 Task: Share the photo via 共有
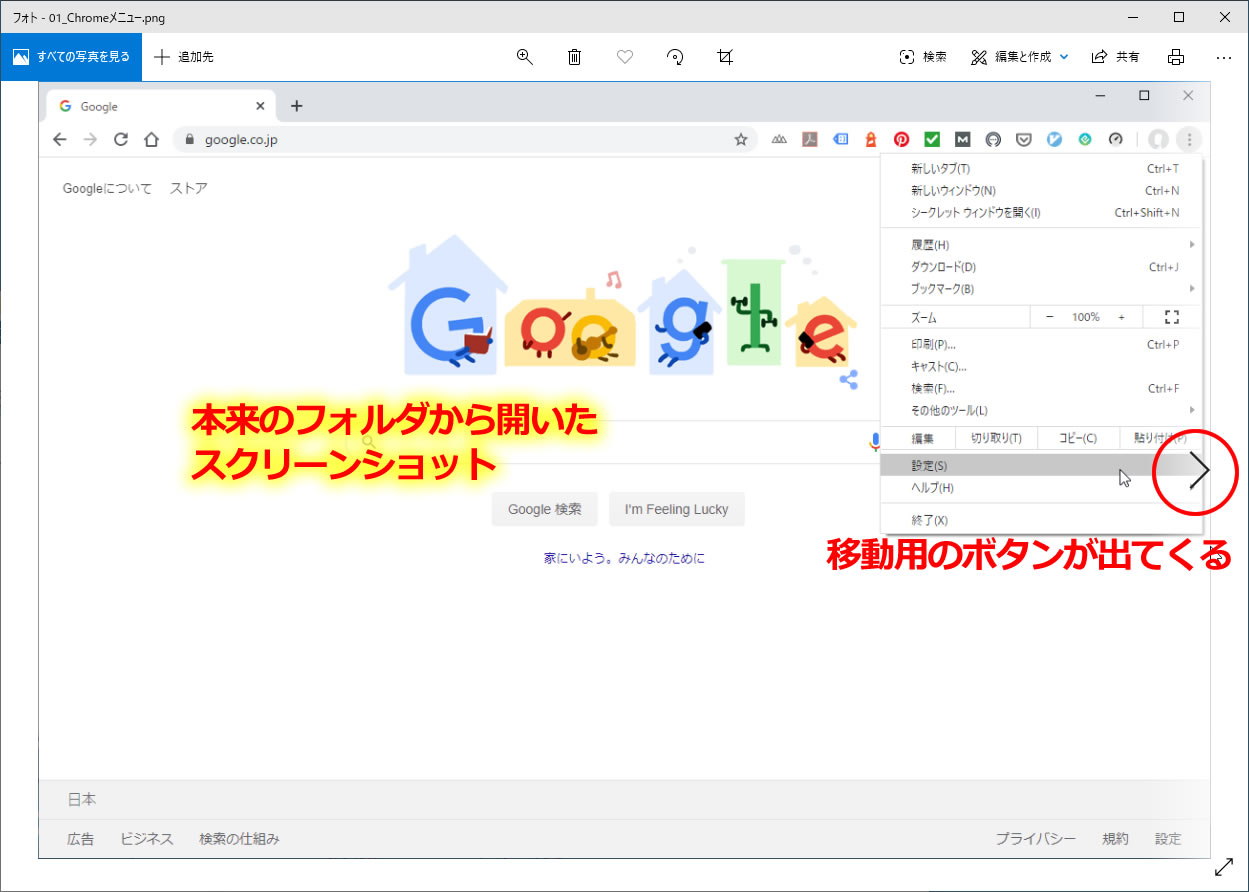click(1115, 57)
